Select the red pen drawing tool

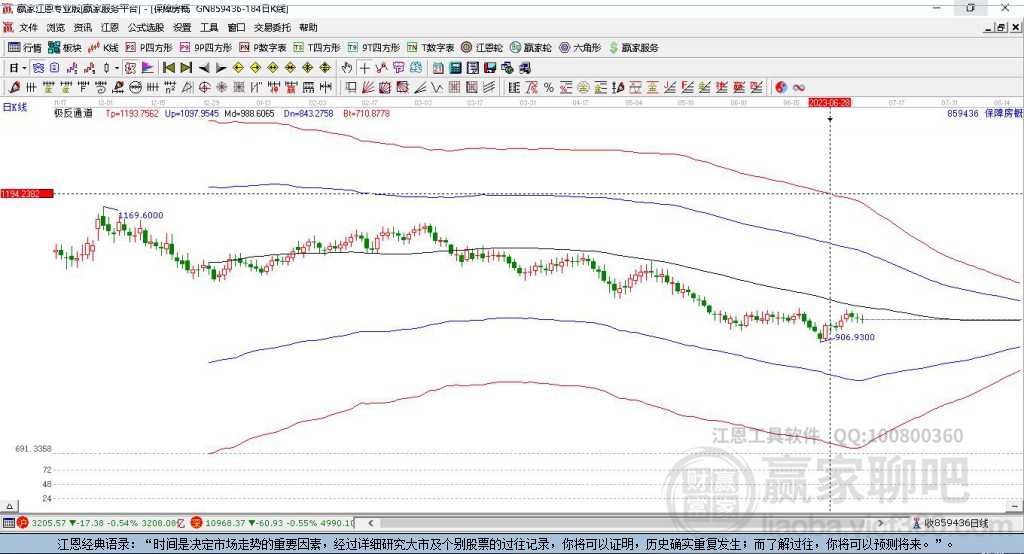tap(14, 88)
